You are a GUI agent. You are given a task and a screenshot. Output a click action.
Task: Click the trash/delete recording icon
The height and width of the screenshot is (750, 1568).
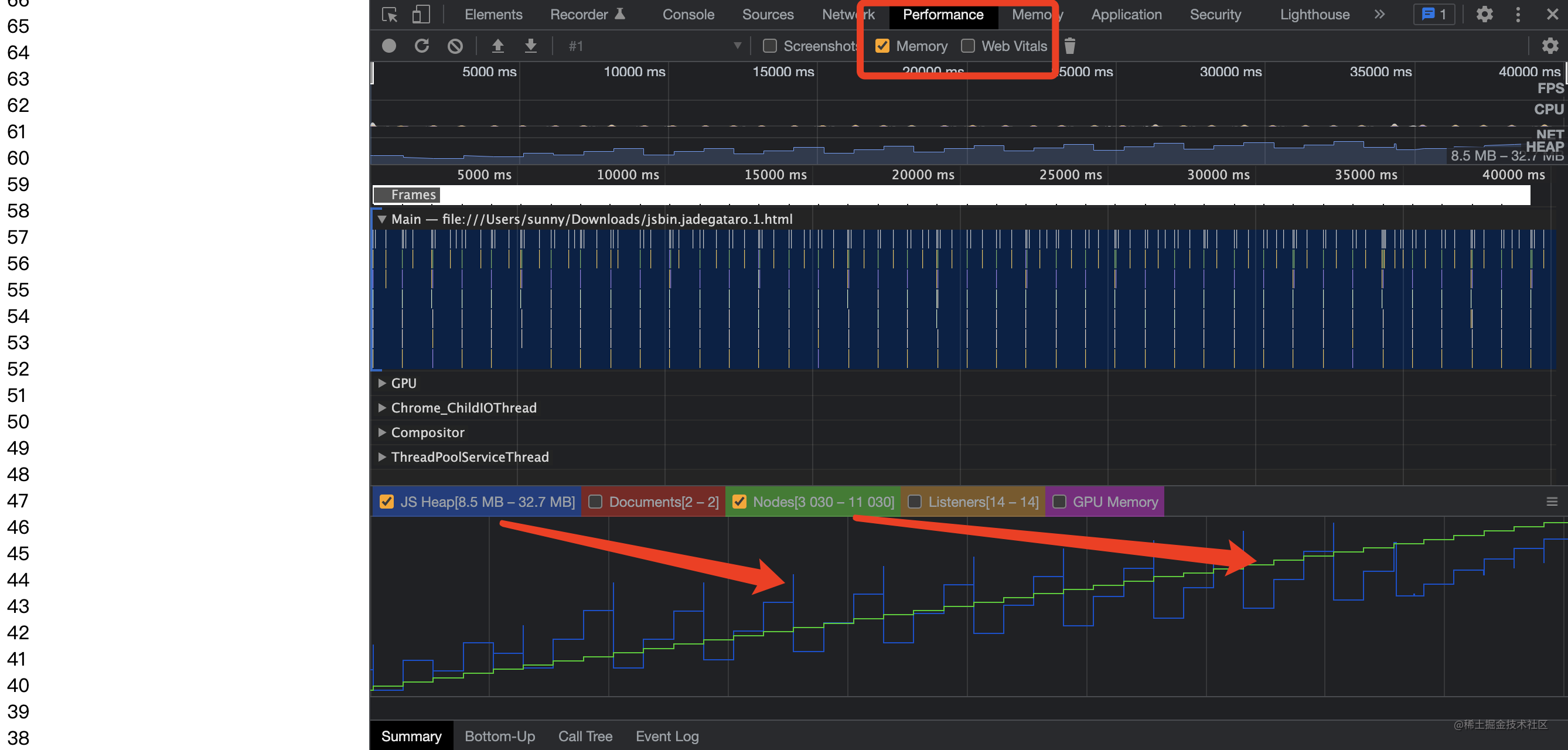[1070, 46]
